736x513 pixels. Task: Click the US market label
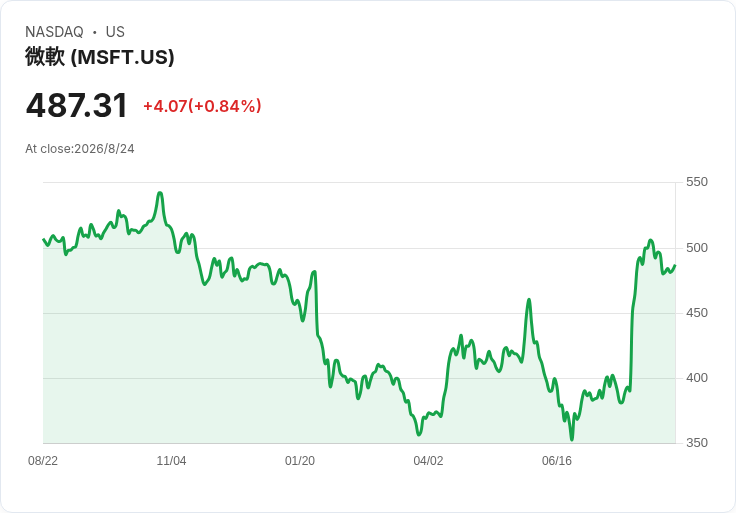click(115, 32)
